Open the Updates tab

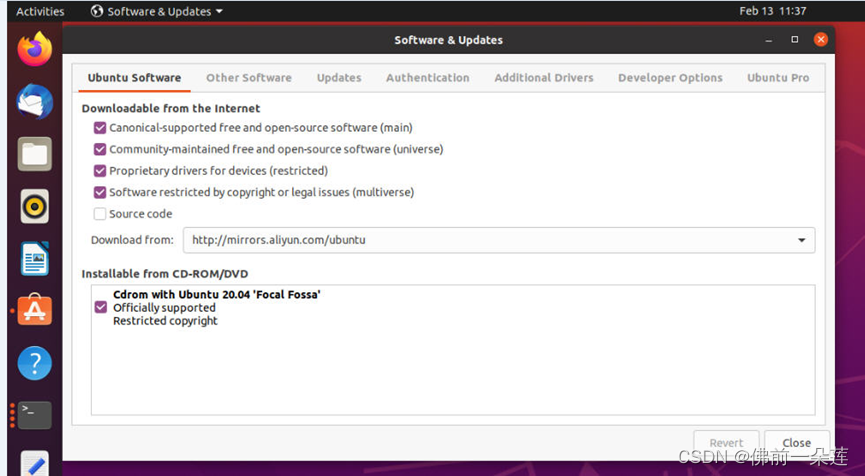tap(339, 78)
